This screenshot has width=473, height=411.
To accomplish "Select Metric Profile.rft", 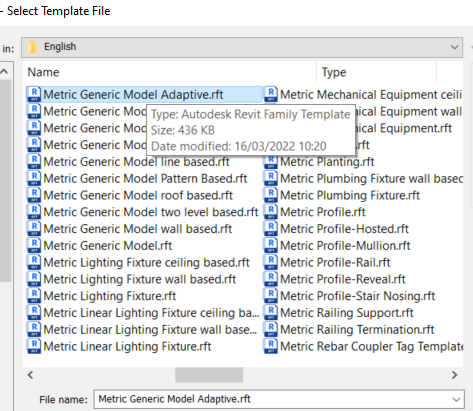I will pos(323,212).
